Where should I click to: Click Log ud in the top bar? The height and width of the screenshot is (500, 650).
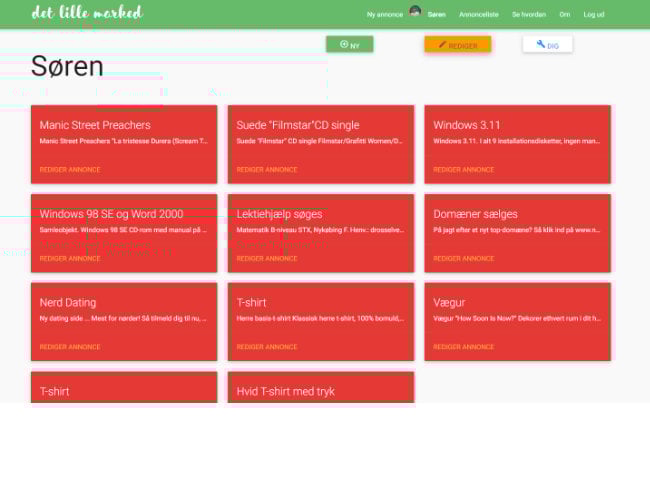(x=594, y=15)
